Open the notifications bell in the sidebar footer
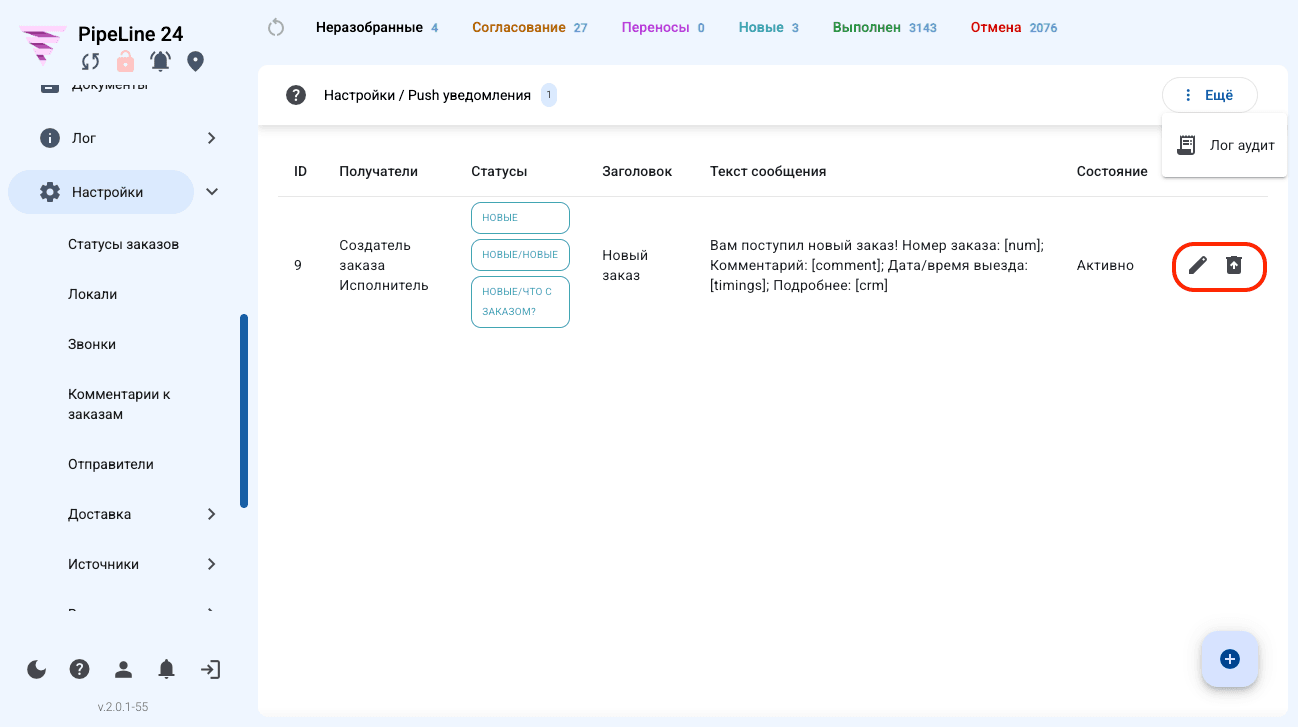 click(167, 670)
